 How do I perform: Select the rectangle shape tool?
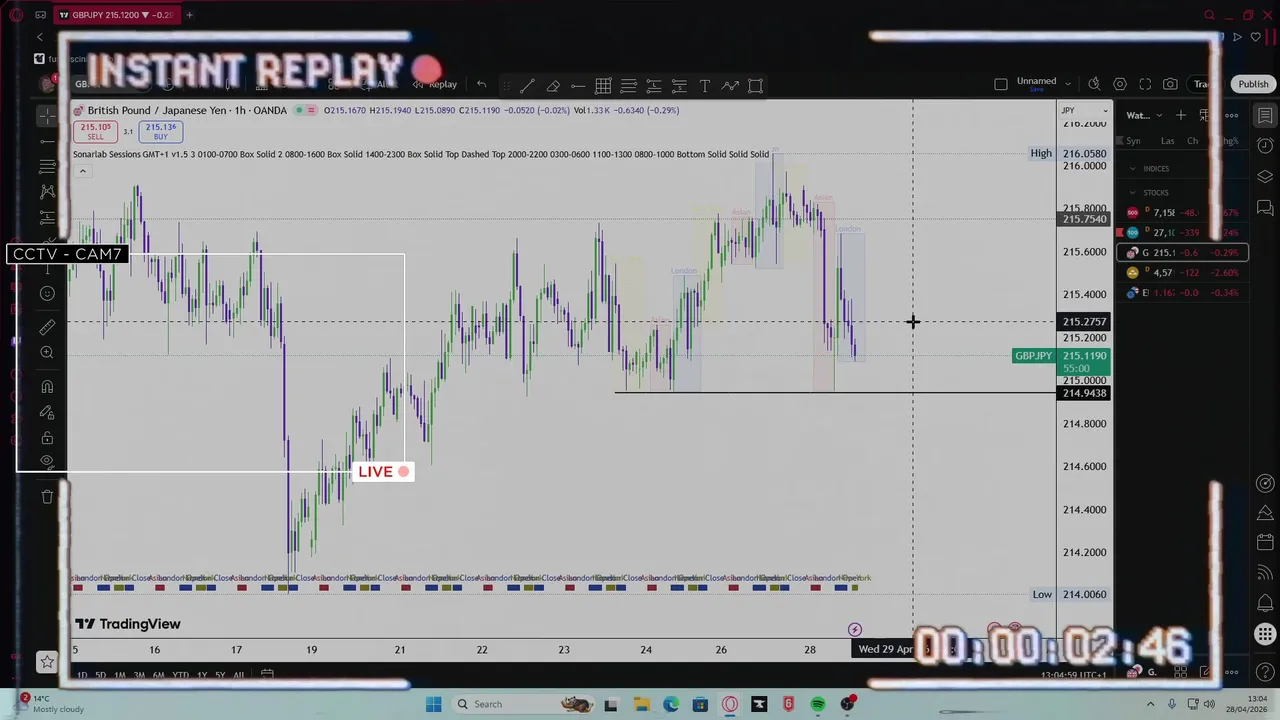coord(755,86)
